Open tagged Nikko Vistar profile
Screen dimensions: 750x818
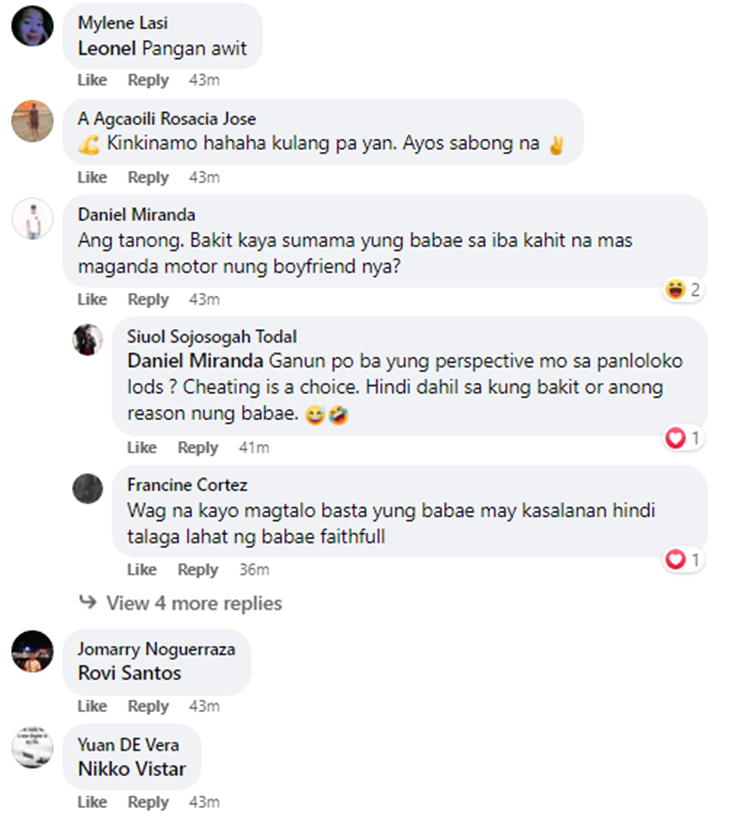[132, 769]
